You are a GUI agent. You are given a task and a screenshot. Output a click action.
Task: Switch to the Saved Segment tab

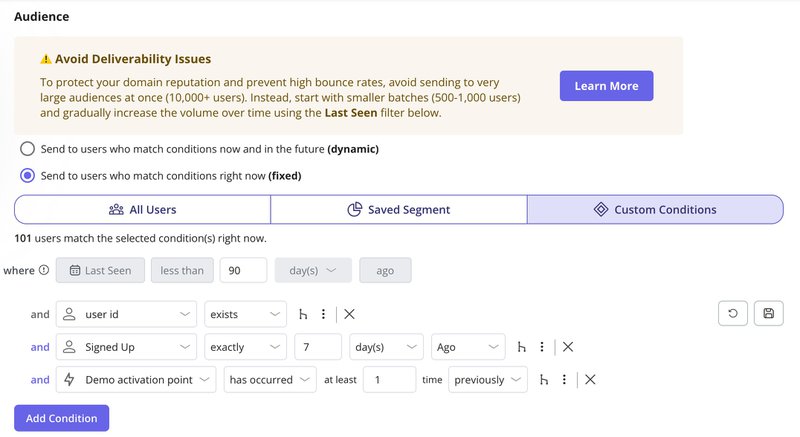point(398,210)
